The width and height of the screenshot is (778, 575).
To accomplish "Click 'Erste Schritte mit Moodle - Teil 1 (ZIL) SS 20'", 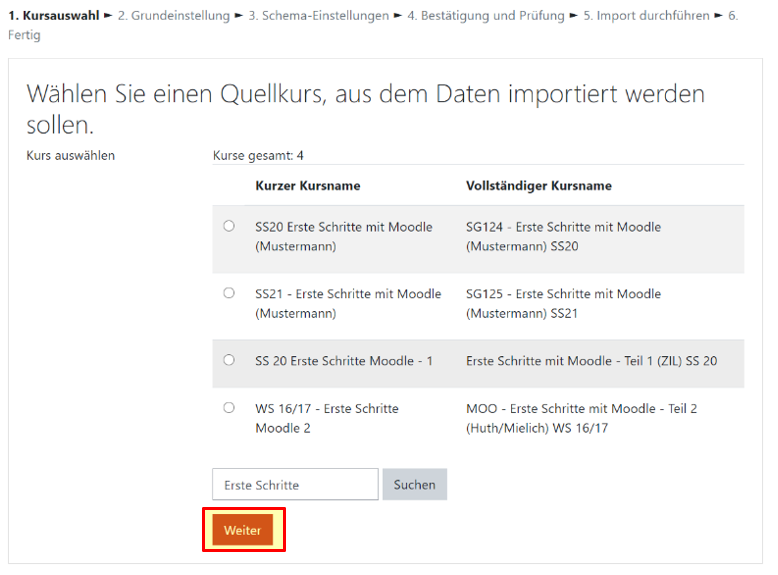I will click(x=591, y=361).
